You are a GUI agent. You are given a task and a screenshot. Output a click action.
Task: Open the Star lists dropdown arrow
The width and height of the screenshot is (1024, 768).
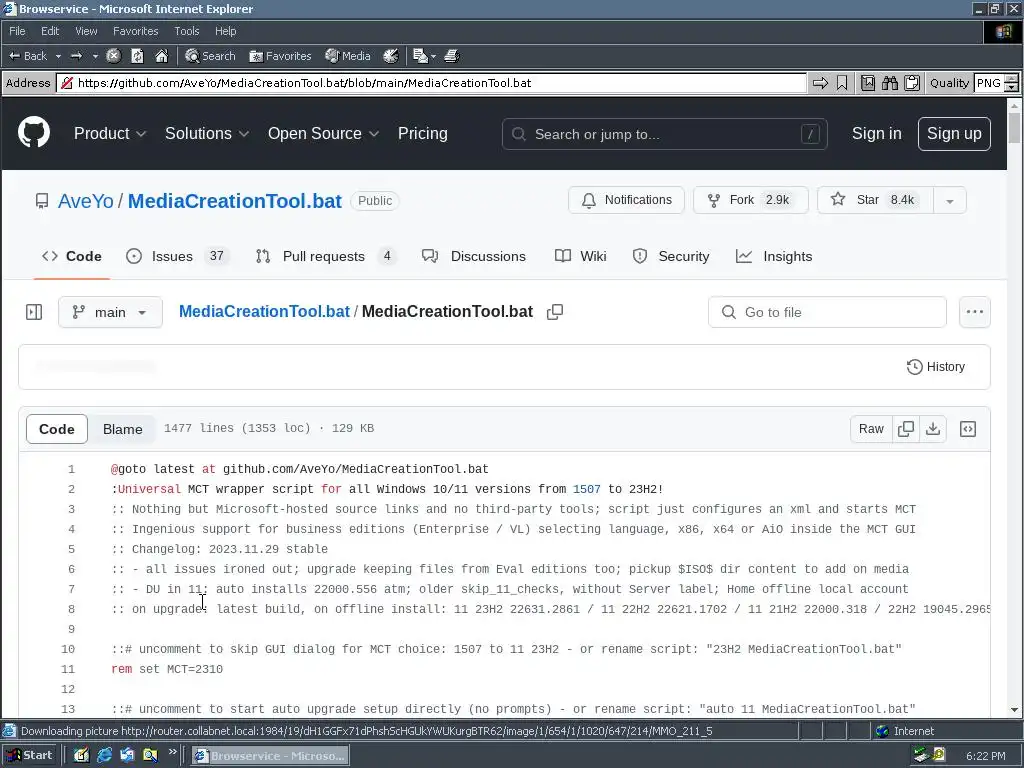coord(950,200)
